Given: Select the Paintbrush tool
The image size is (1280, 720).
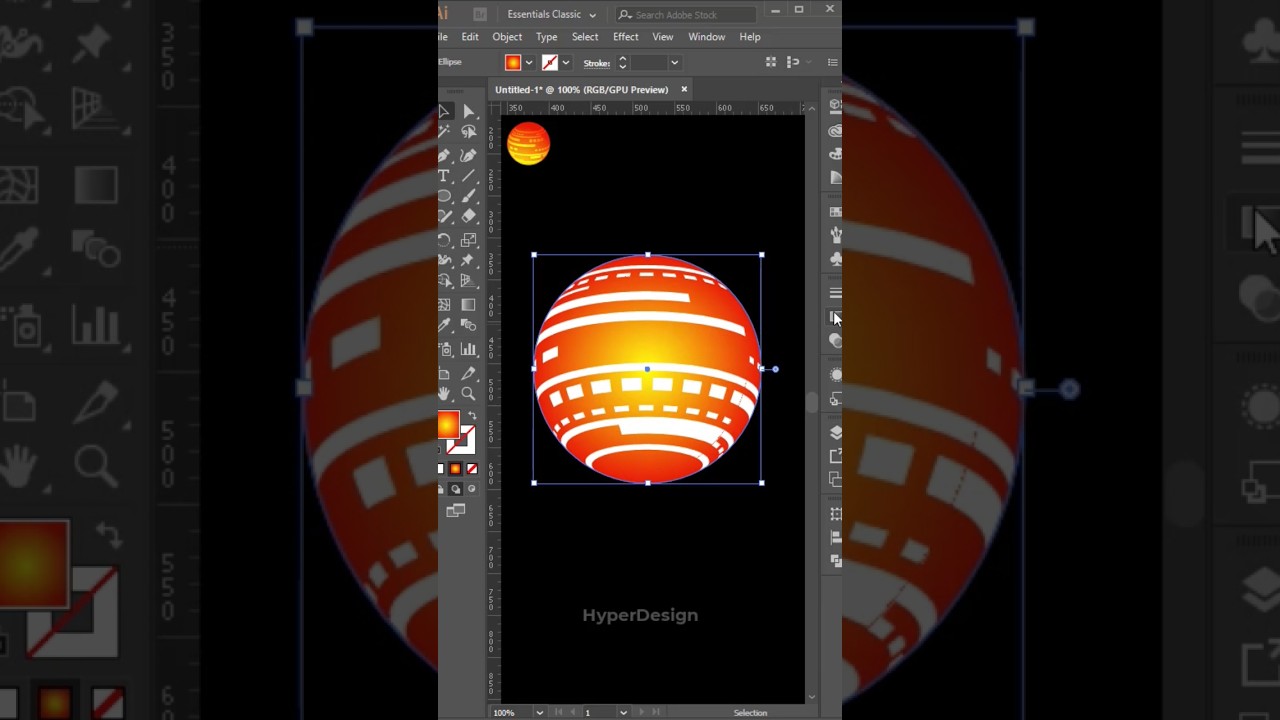Looking at the screenshot, I should (468, 197).
